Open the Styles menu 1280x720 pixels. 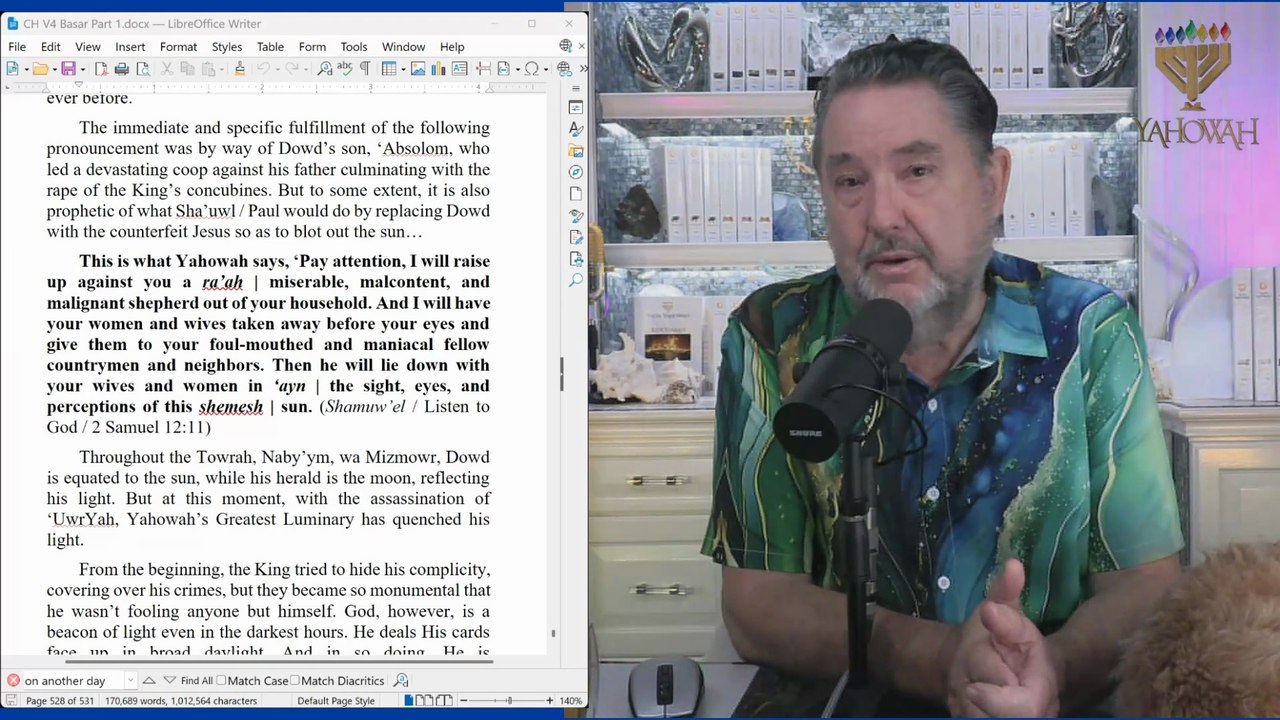(x=227, y=47)
